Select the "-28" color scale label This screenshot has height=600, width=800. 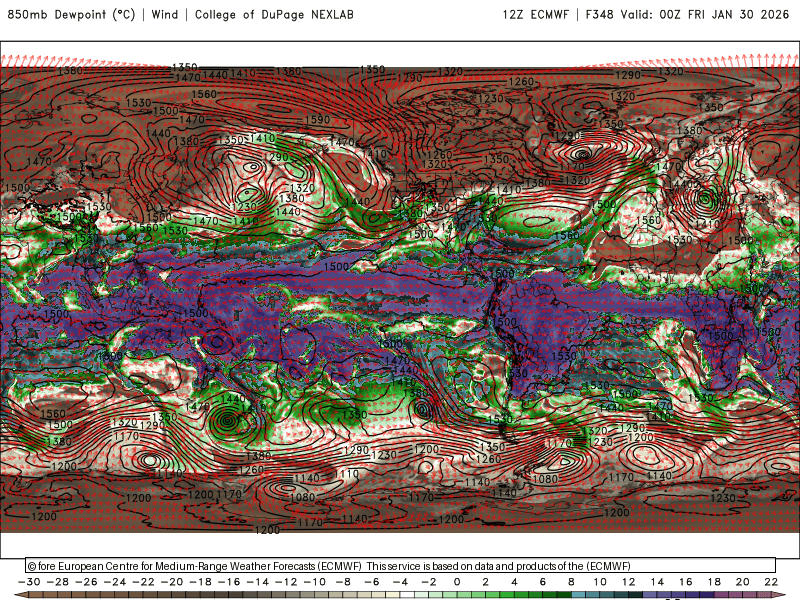pyautogui.click(x=58, y=582)
